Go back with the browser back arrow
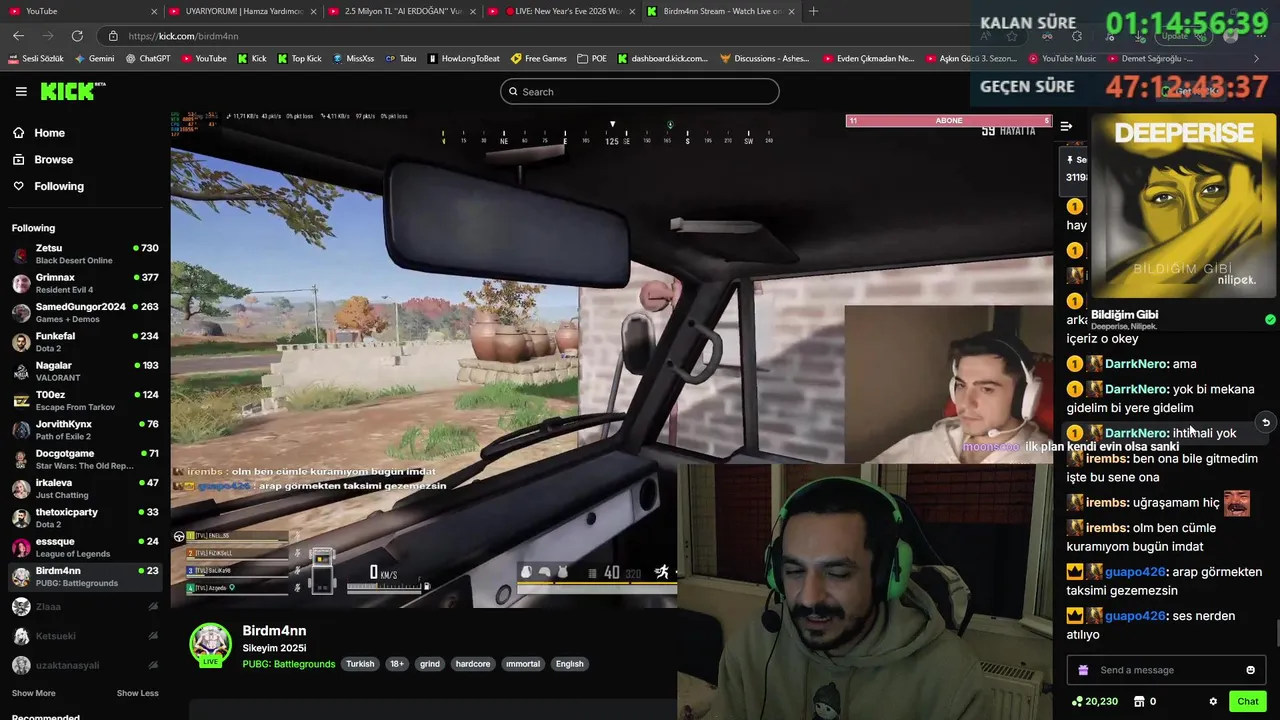This screenshot has width=1280, height=720. (x=18, y=36)
